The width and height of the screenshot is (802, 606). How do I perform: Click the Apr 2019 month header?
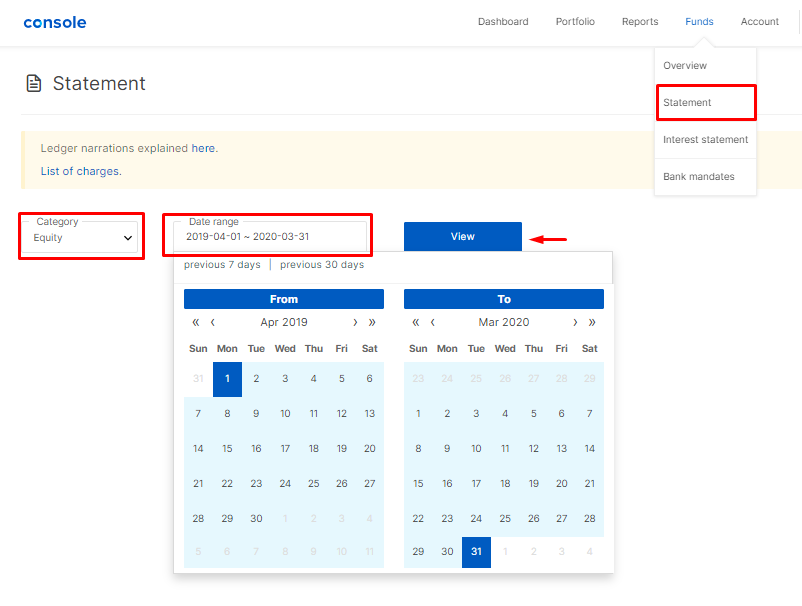point(284,322)
